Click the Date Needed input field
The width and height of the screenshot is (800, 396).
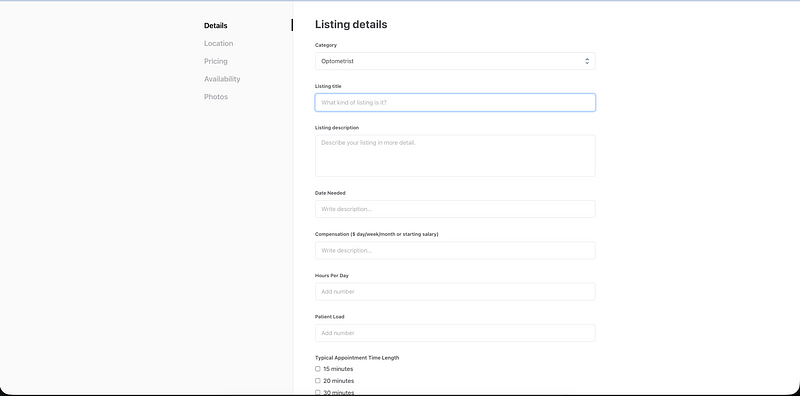pyautogui.click(x=455, y=209)
